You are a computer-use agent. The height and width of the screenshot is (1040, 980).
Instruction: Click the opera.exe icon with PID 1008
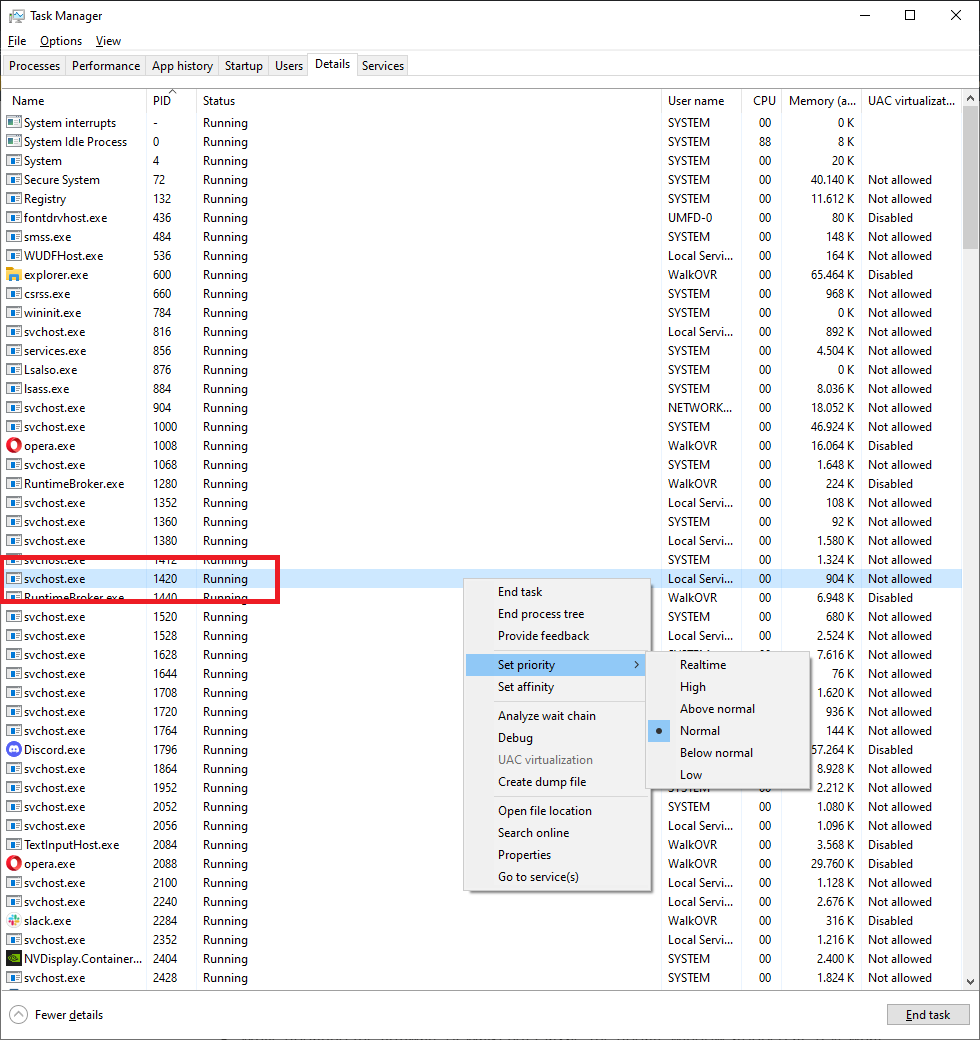tap(14, 446)
